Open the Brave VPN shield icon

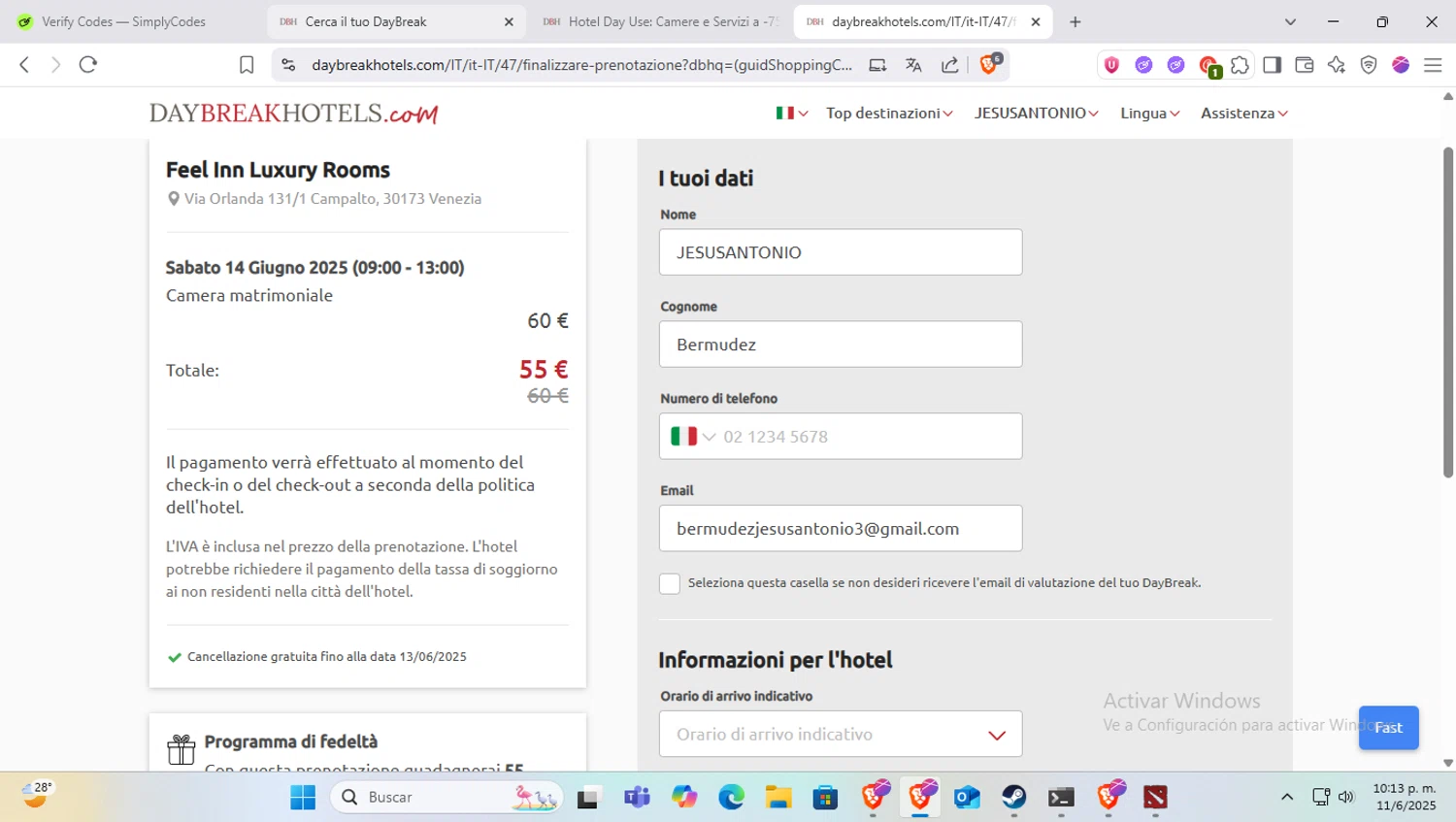1369,65
